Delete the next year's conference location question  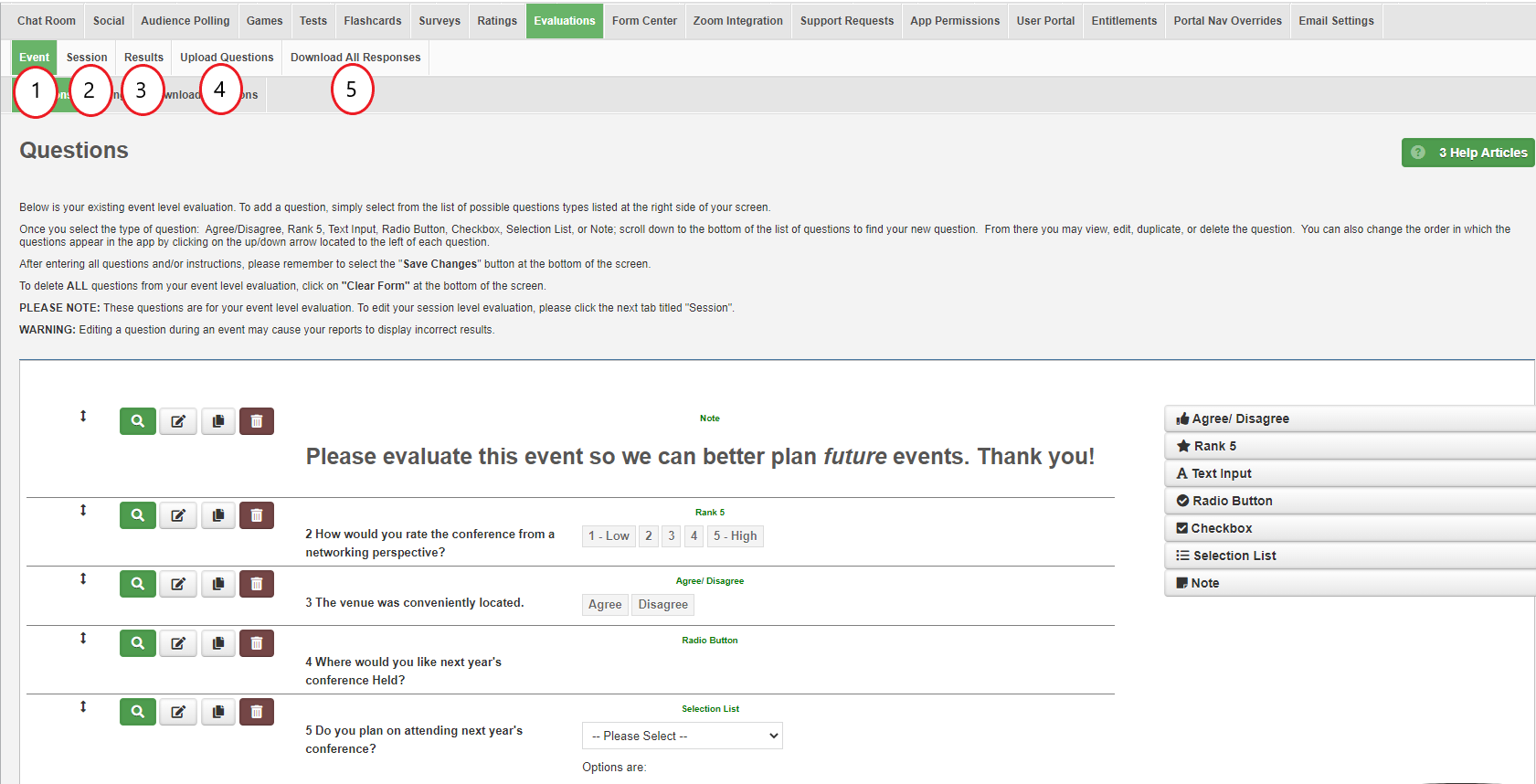click(x=257, y=643)
